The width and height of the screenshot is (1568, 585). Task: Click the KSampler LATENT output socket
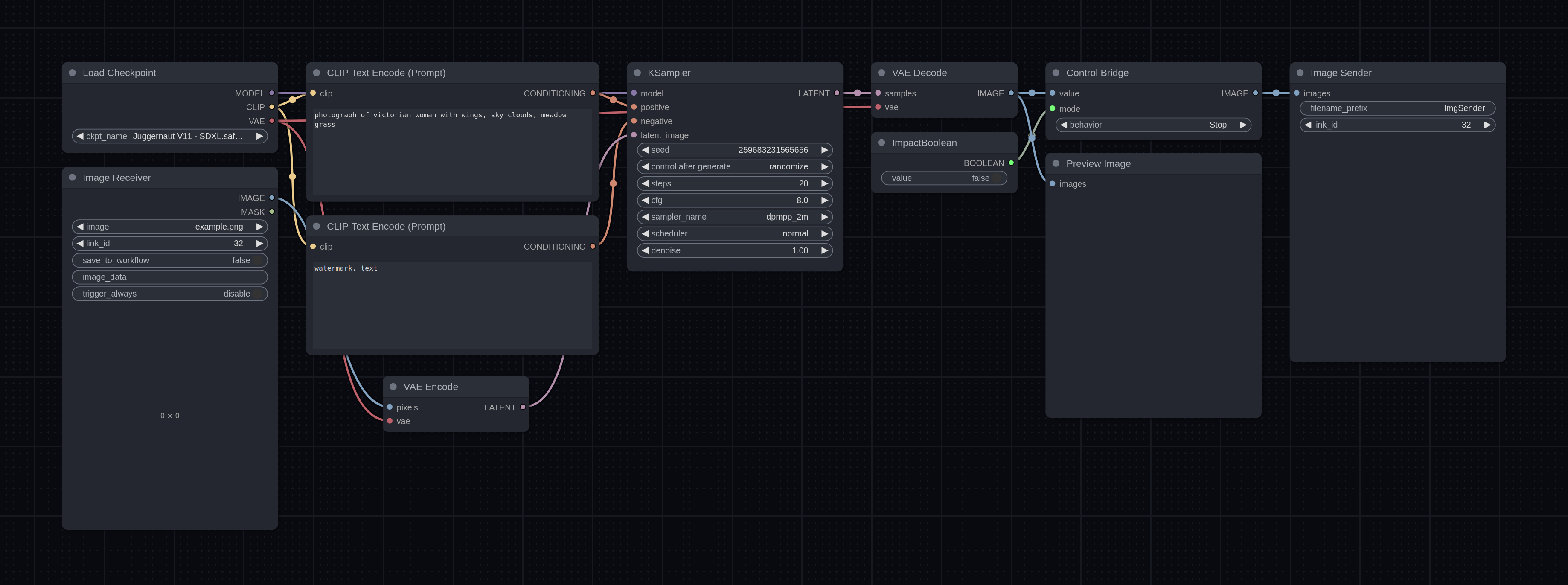(x=837, y=93)
